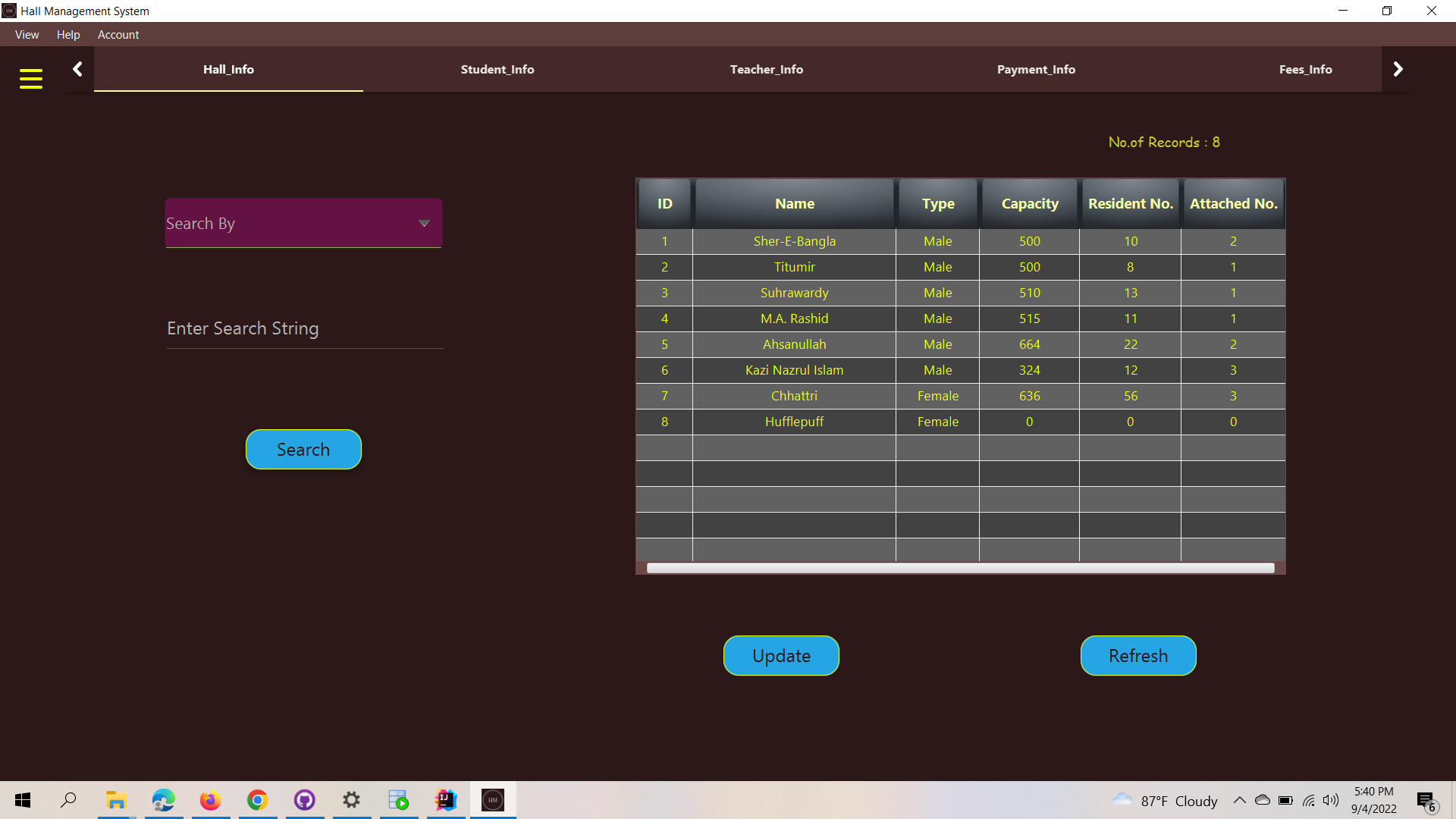Open the Settings gear in the taskbar
The height and width of the screenshot is (819, 1456).
[351, 800]
